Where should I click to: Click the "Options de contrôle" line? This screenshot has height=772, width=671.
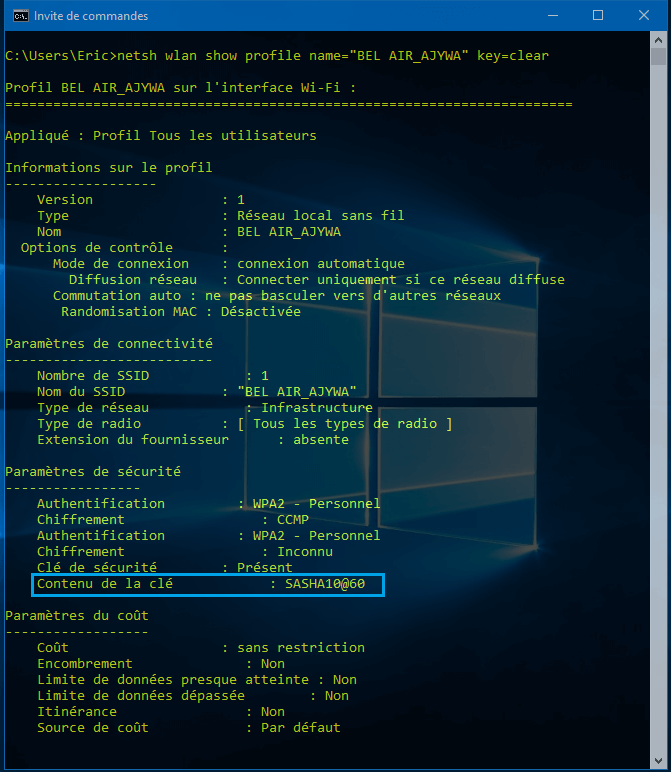[125, 248]
